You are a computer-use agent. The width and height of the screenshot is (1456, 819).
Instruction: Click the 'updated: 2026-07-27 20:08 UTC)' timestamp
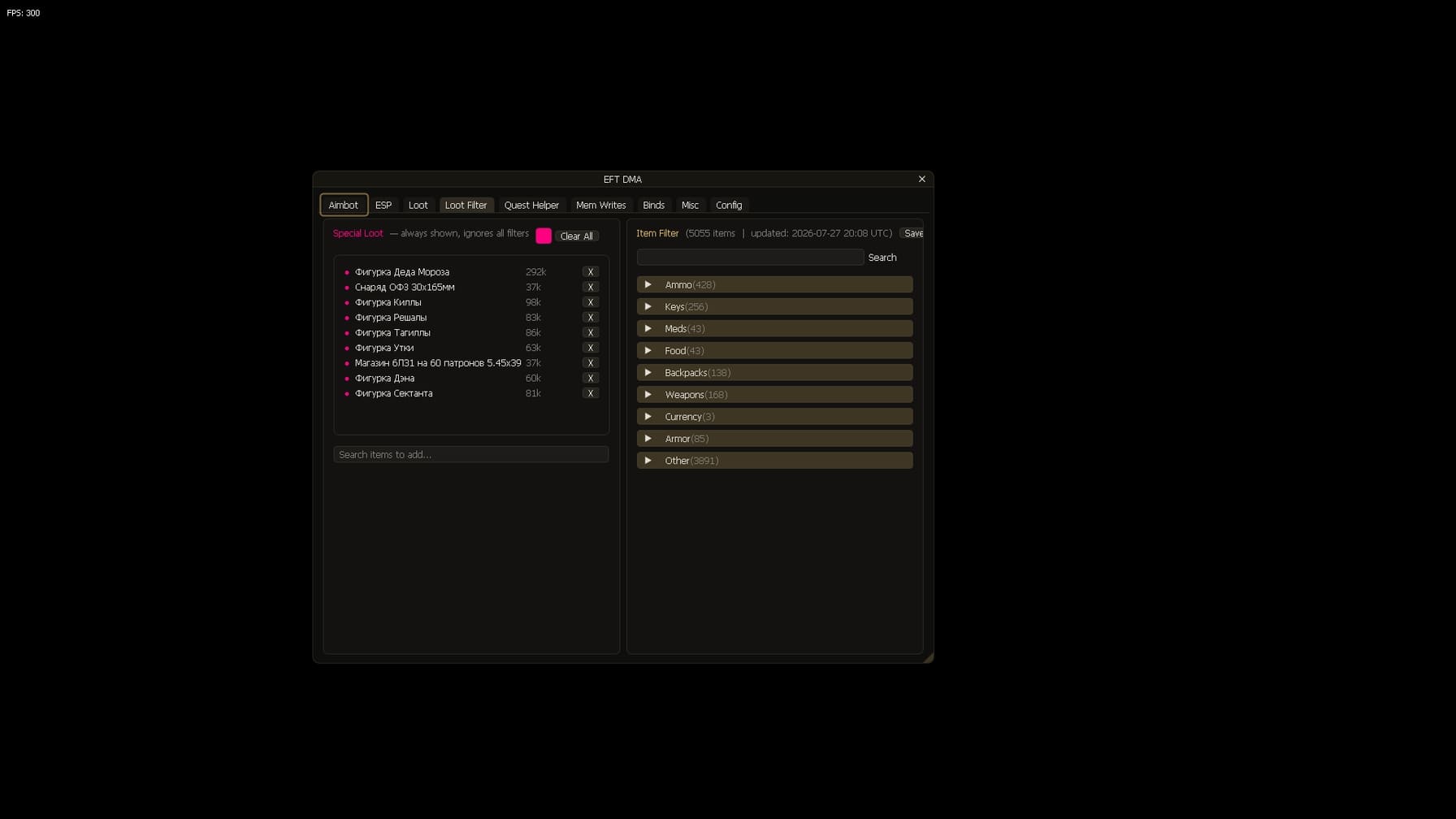tap(821, 233)
